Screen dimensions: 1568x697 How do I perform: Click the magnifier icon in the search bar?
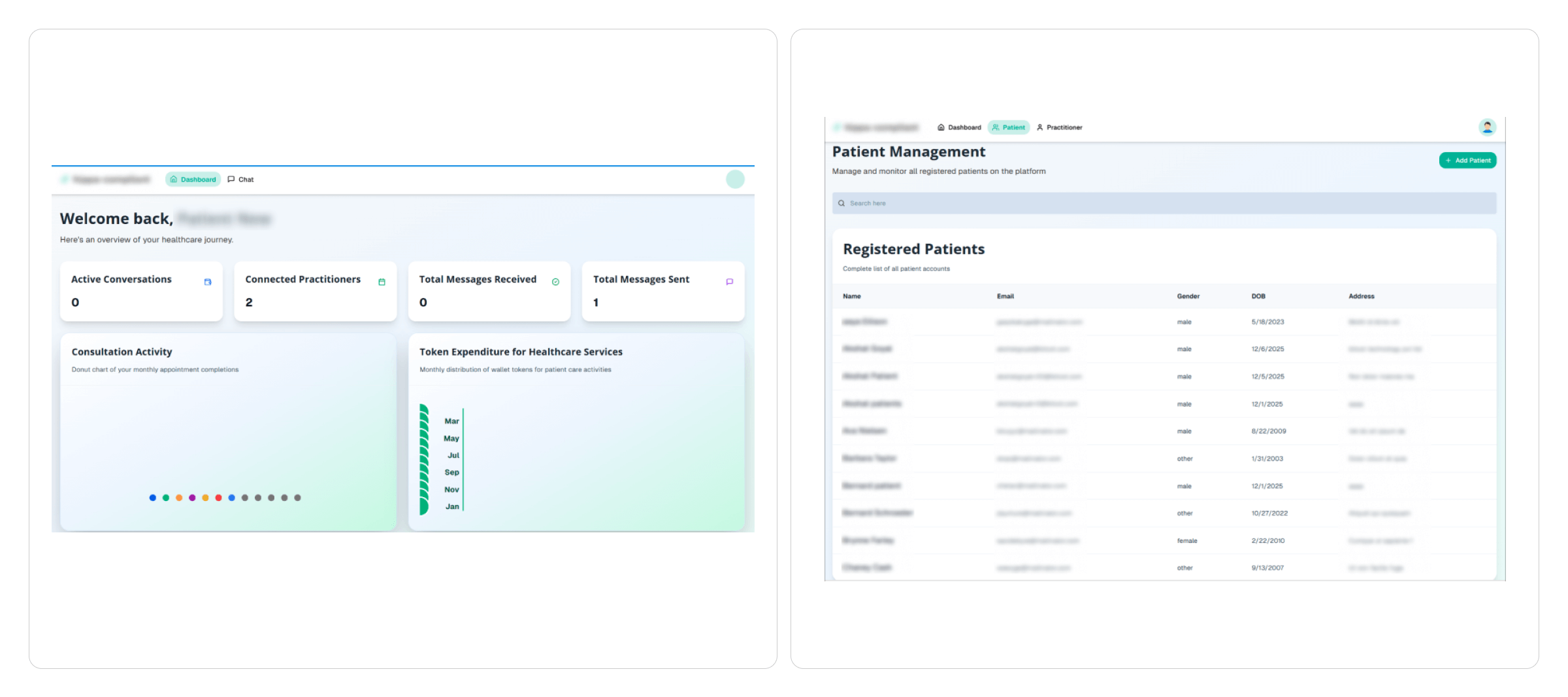[841, 203]
